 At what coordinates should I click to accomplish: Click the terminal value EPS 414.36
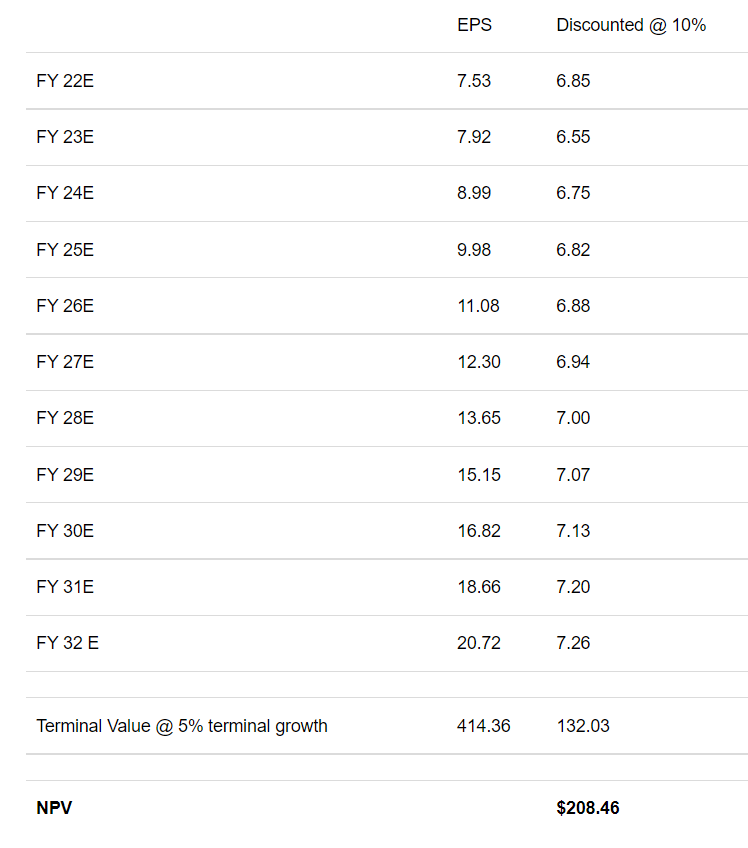[484, 726]
